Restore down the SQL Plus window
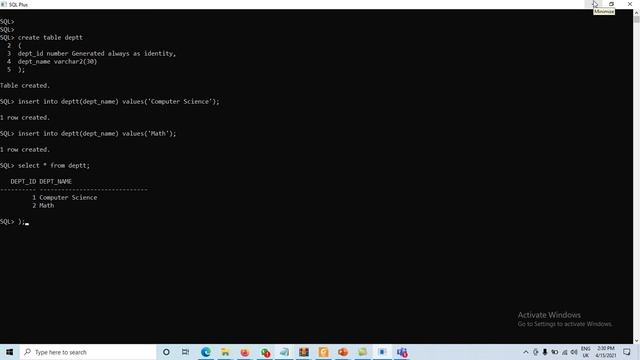This screenshot has height=360, width=640. (x=611, y=4)
